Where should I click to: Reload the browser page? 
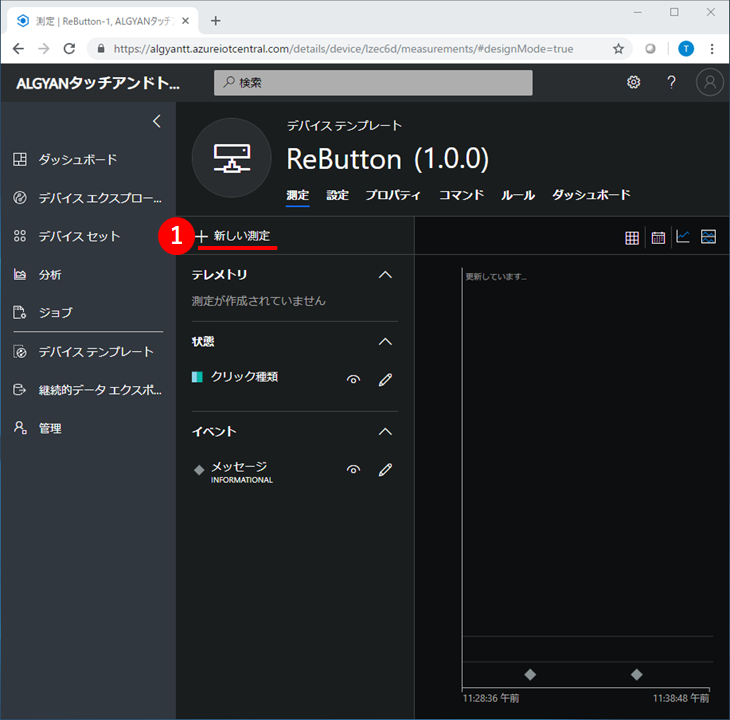(69, 48)
